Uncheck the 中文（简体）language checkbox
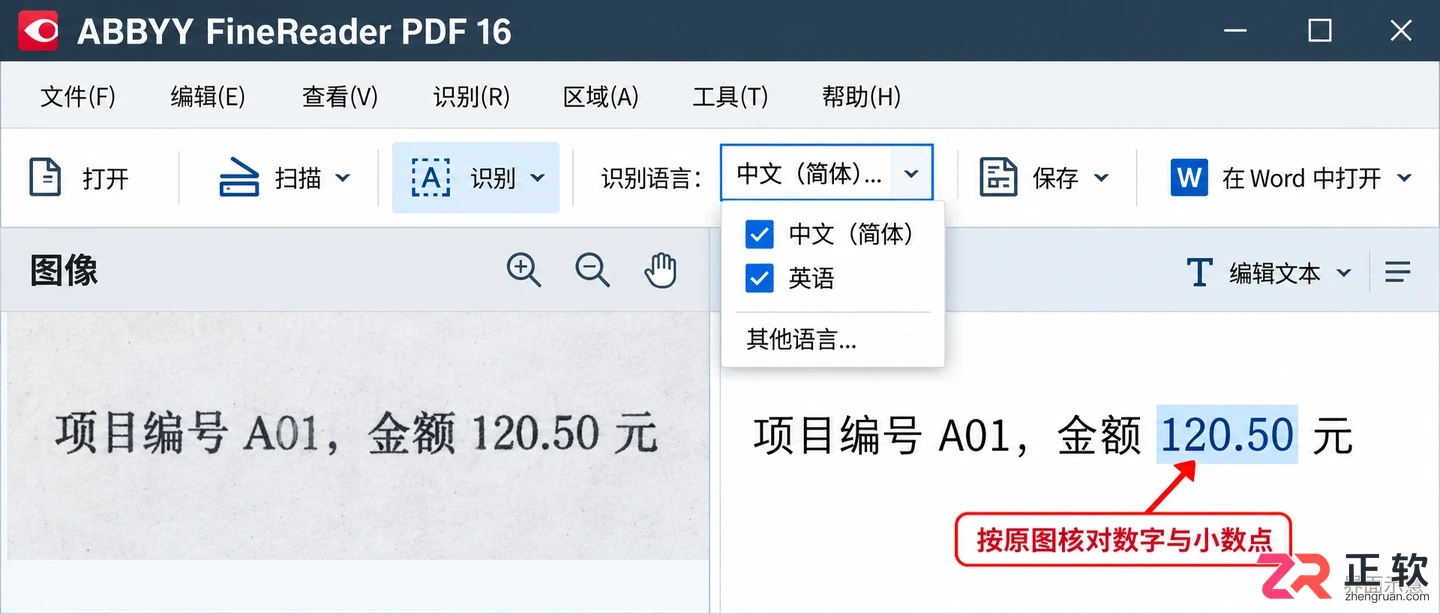The height and width of the screenshot is (614, 1440). [759, 235]
